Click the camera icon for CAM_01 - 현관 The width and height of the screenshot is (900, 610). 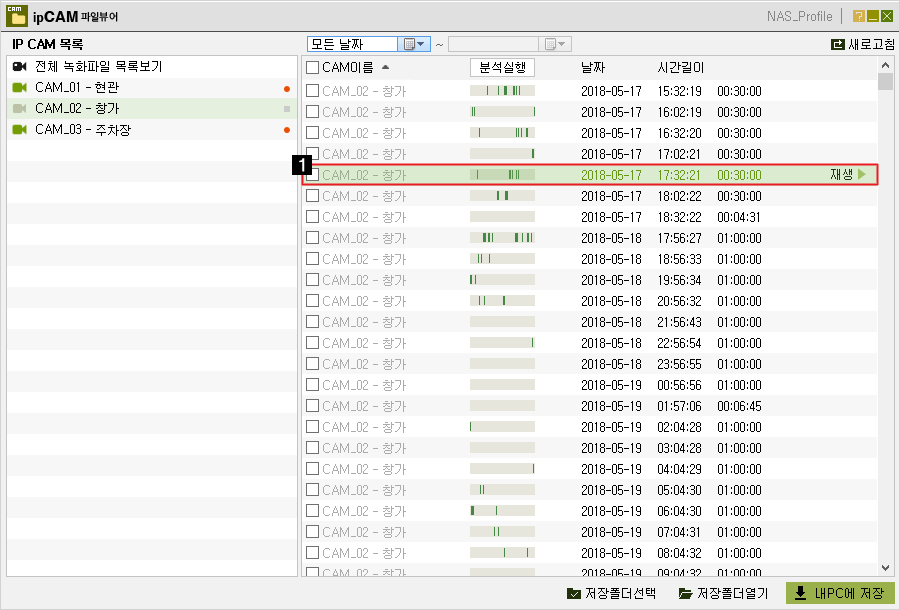coord(20,88)
